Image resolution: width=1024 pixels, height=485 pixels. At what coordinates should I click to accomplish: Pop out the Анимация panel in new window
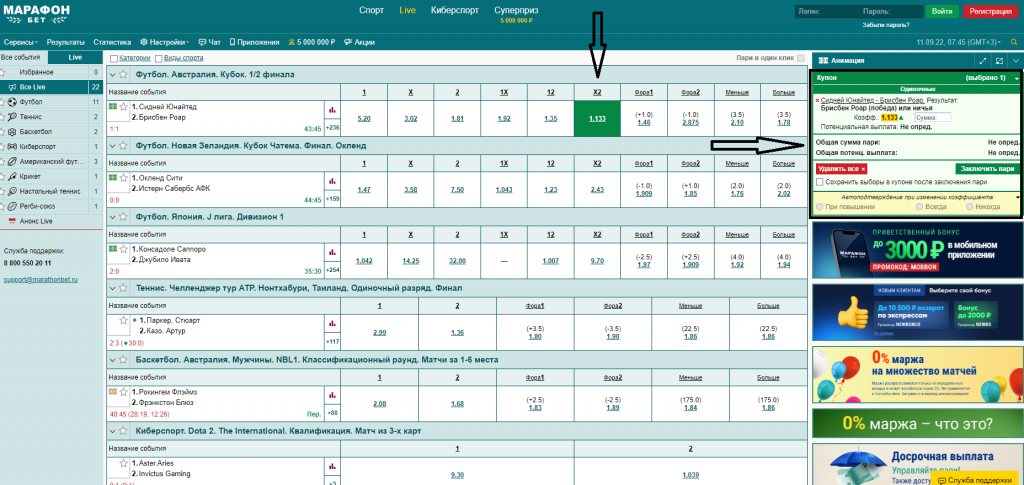[998, 61]
